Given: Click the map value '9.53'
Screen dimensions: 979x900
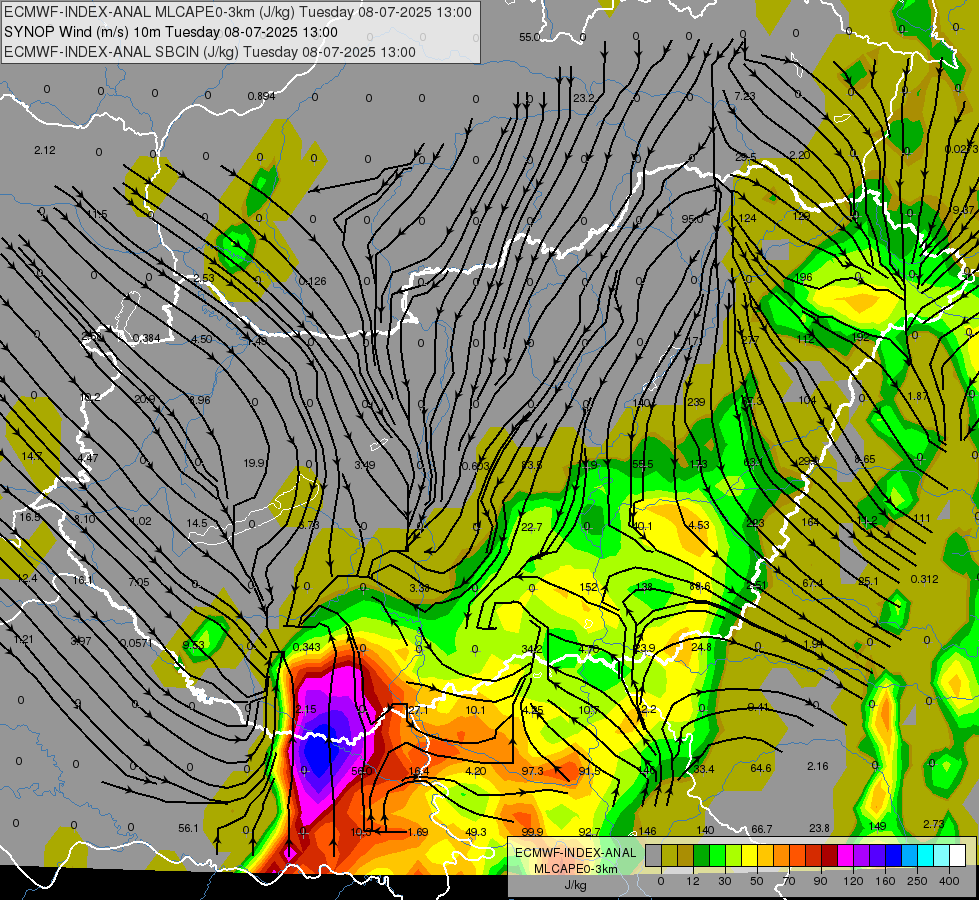Looking at the screenshot, I should click(194, 645).
